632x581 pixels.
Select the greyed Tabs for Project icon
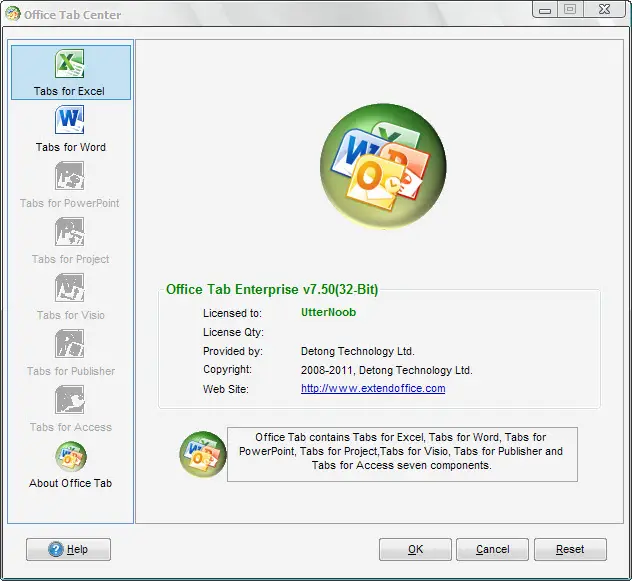point(69,232)
